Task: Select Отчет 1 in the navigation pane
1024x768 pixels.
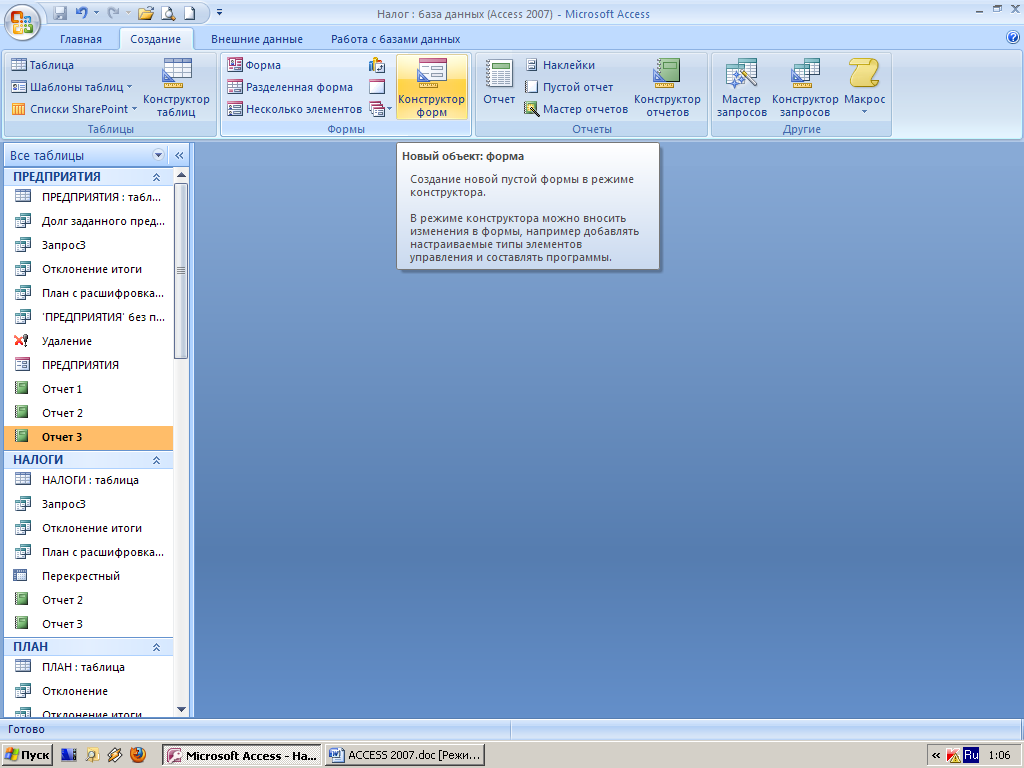Action: [x=88, y=389]
